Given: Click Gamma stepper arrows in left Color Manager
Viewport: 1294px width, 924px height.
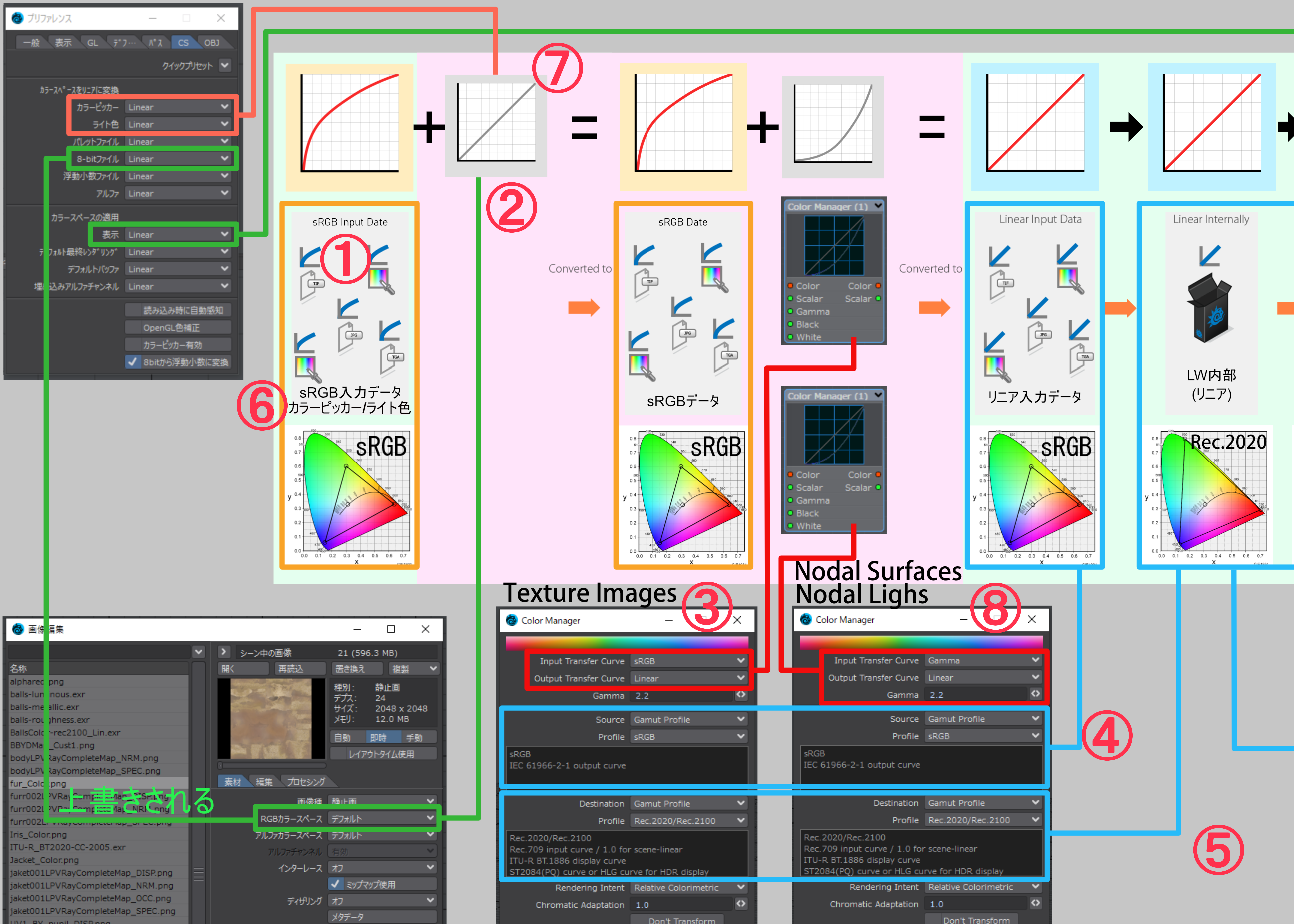Looking at the screenshot, I should (x=740, y=695).
